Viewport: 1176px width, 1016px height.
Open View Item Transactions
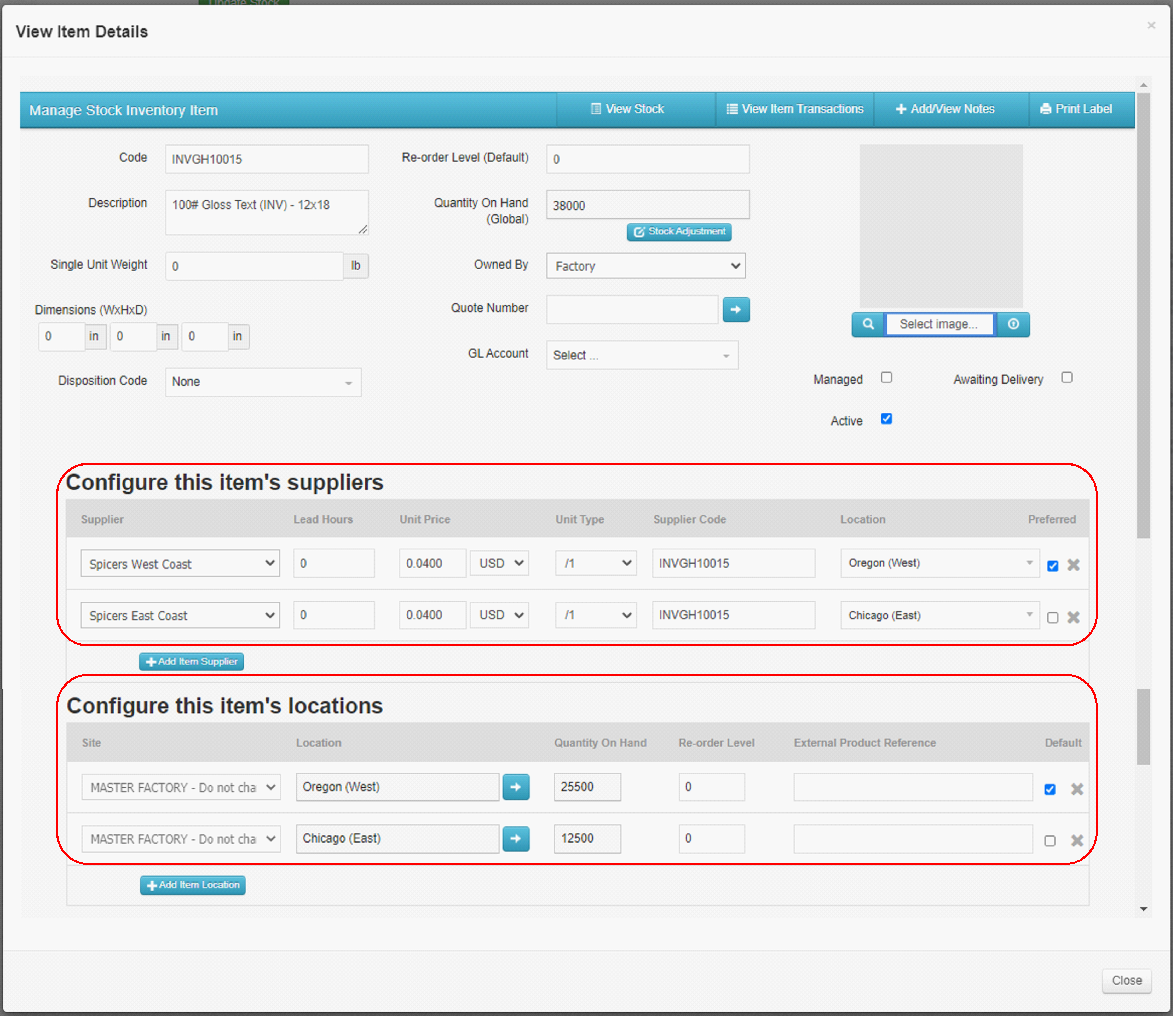[x=795, y=109]
